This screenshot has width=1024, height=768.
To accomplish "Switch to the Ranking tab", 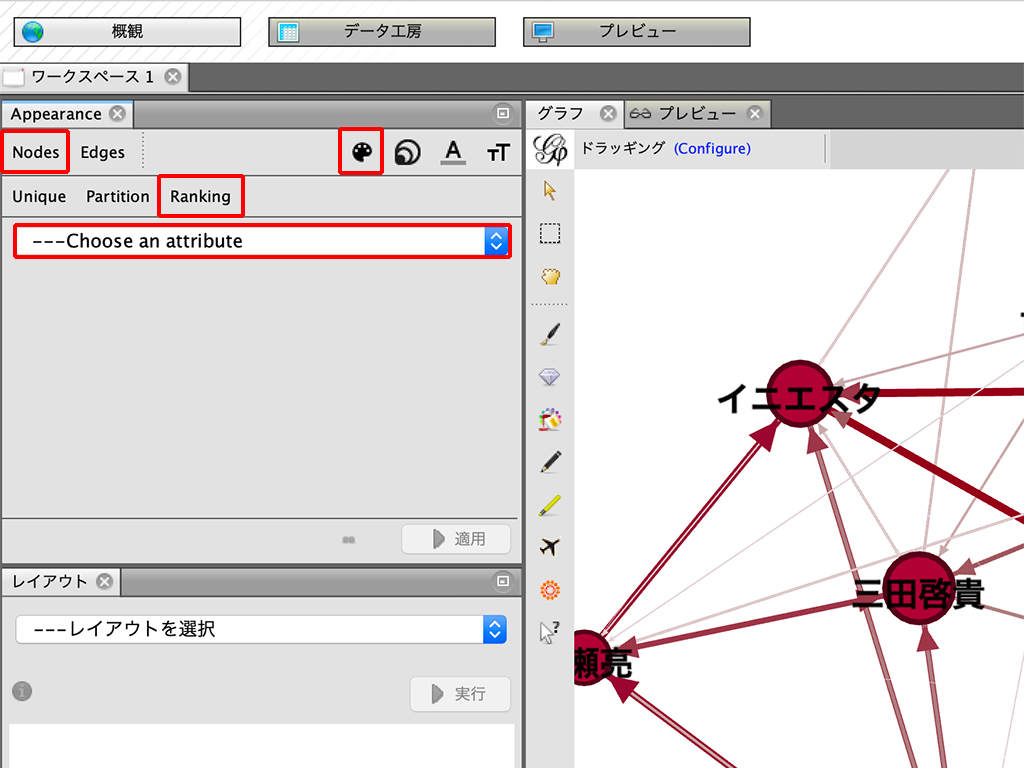I will click(x=200, y=196).
